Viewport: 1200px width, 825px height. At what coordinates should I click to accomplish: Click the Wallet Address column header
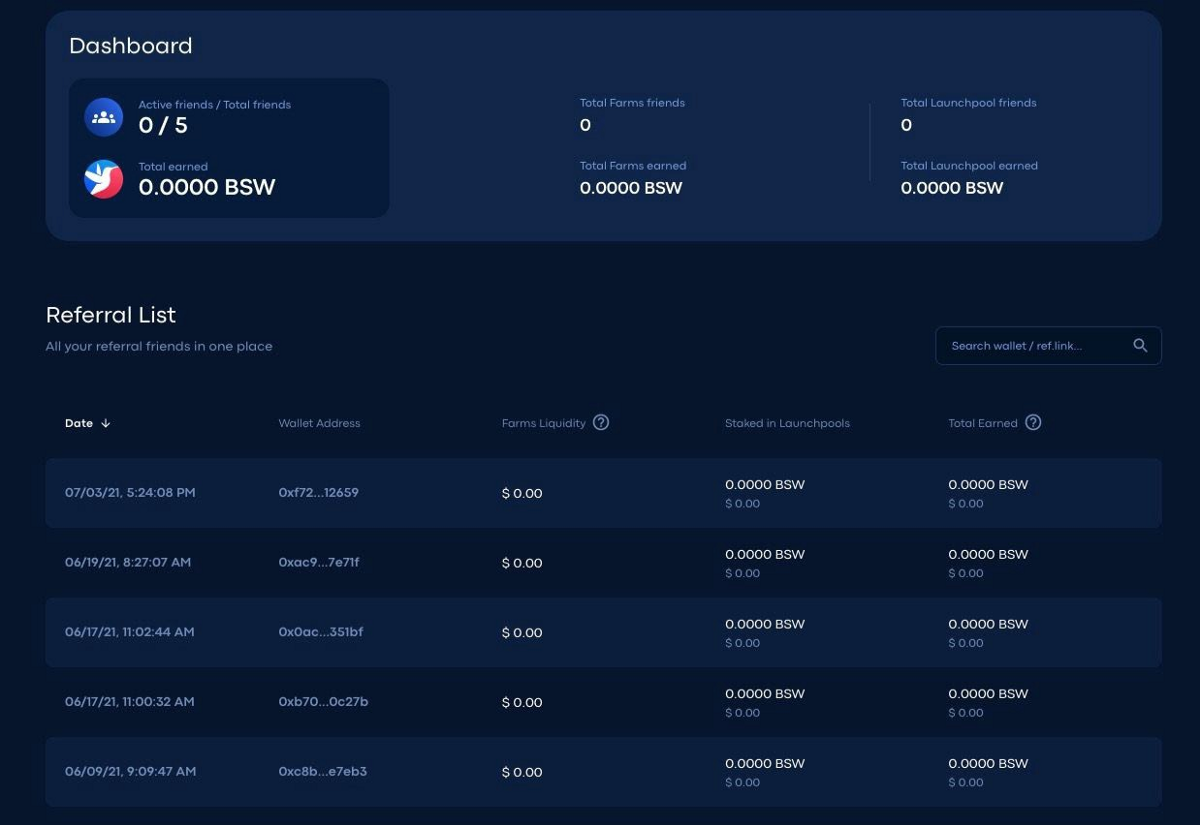(x=319, y=423)
